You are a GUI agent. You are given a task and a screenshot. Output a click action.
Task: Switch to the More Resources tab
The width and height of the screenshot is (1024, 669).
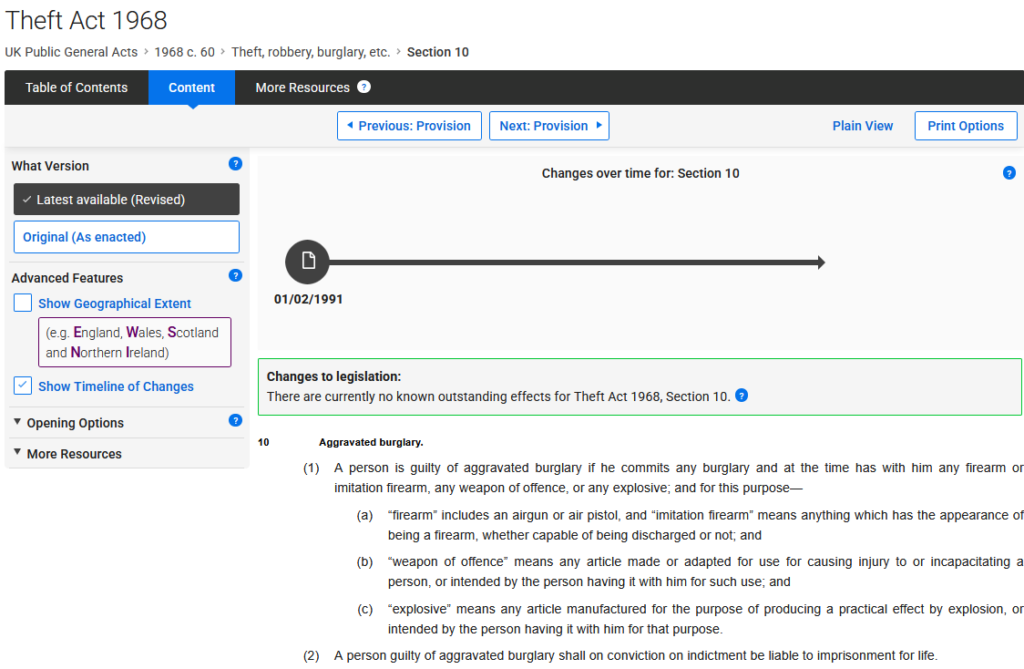[x=302, y=88]
